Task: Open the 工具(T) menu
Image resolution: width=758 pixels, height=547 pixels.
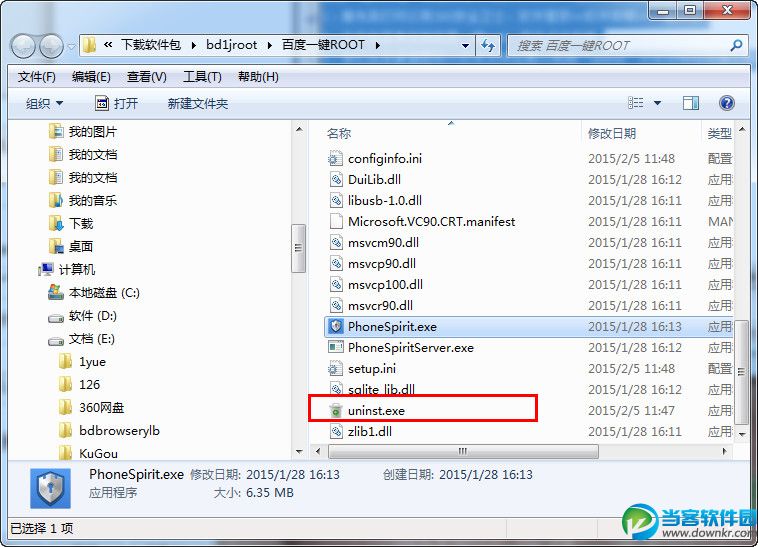Action: tap(202, 77)
